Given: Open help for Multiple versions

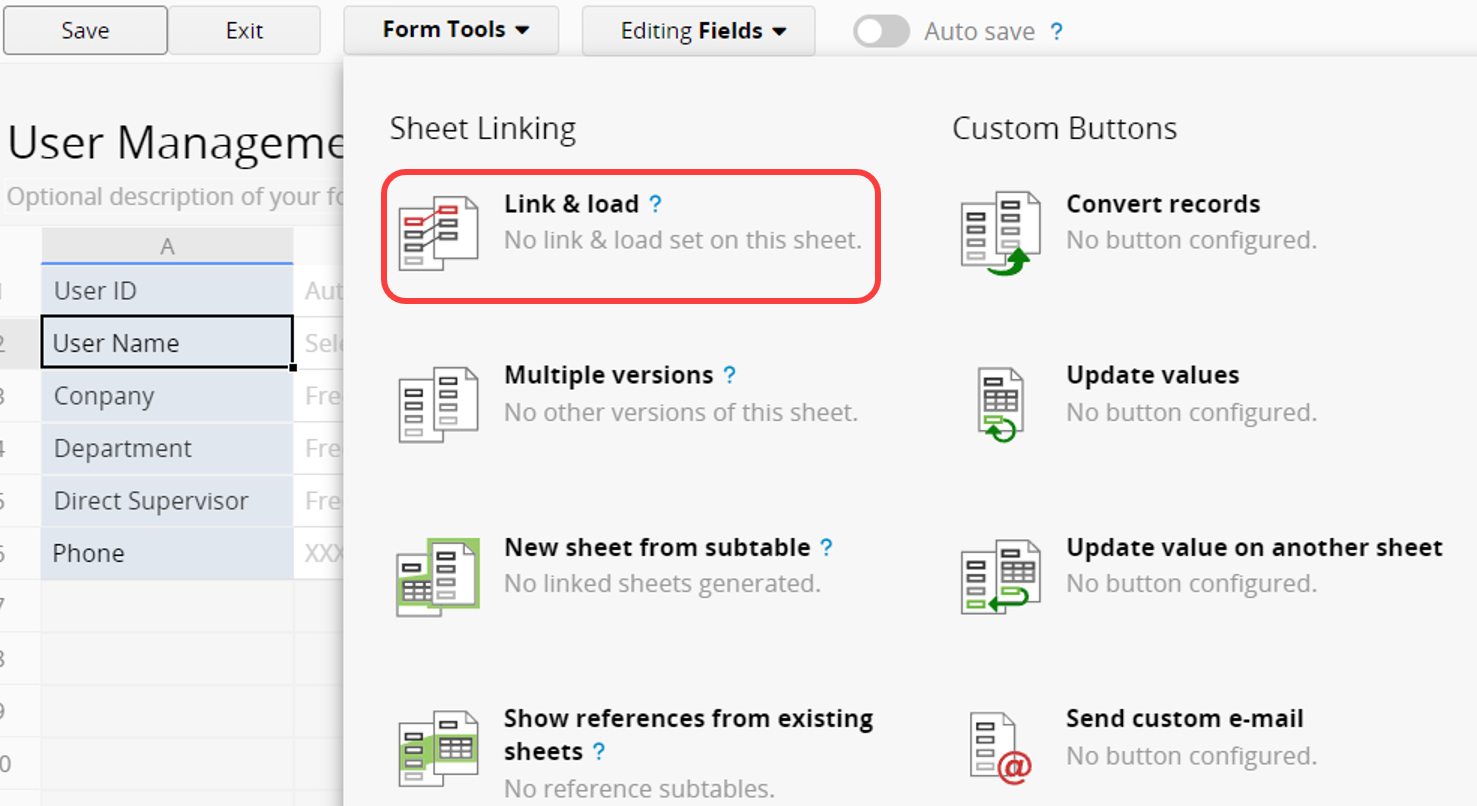Looking at the screenshot, I should [x=729, y=375].
